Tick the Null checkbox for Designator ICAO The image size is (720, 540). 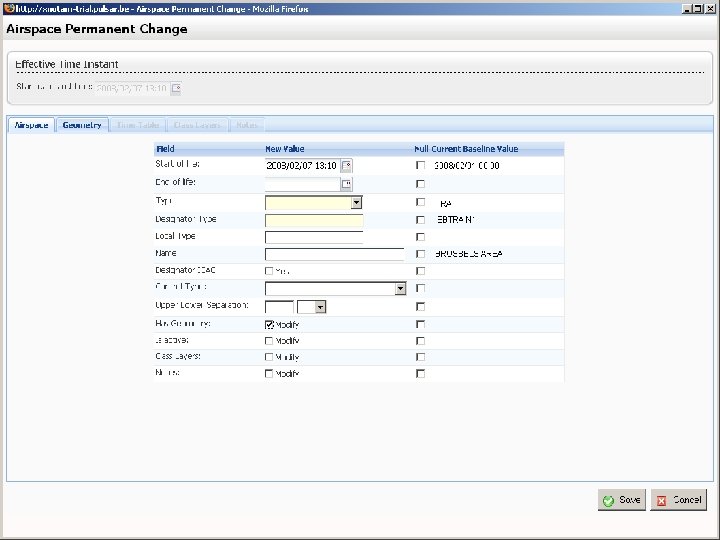(x=420, y=271)
